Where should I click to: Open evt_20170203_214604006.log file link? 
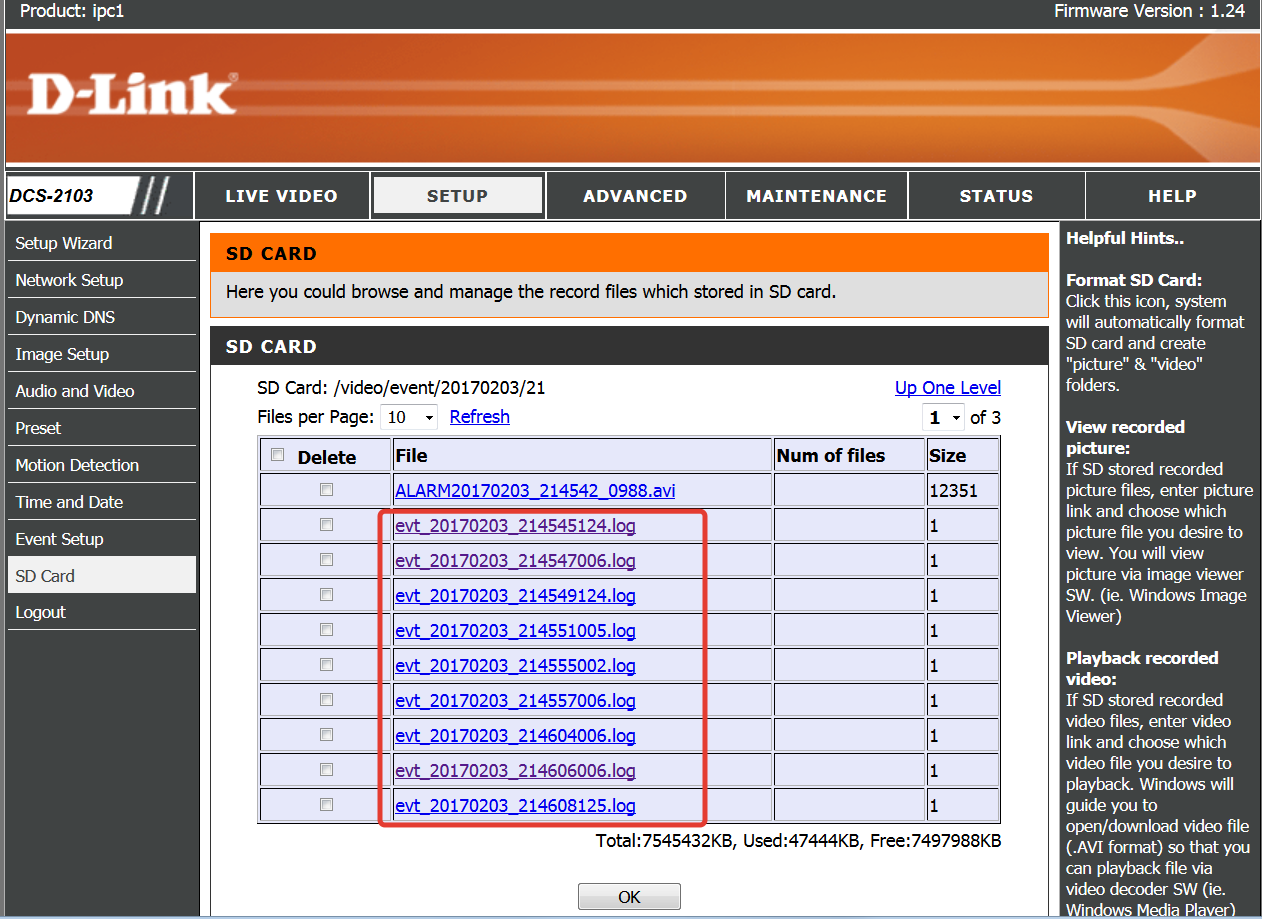click(515, 736)
